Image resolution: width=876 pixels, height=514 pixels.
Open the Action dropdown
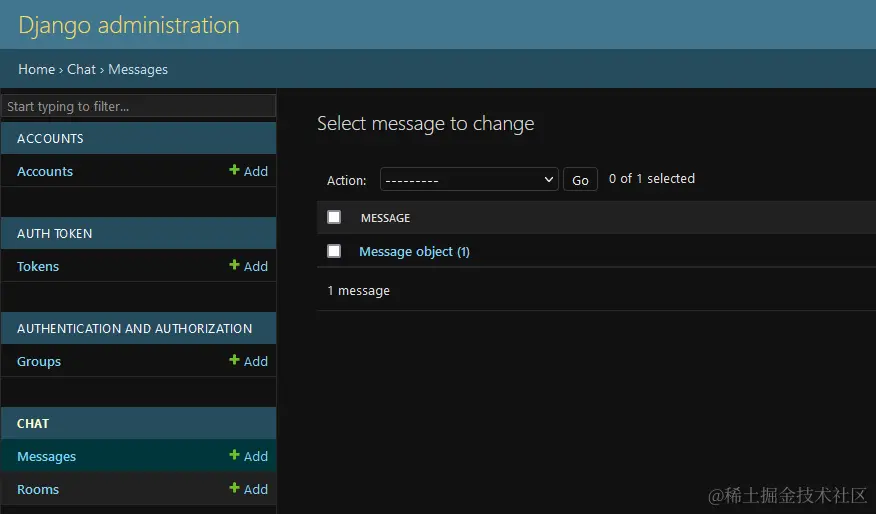click(x=469, y=179)
